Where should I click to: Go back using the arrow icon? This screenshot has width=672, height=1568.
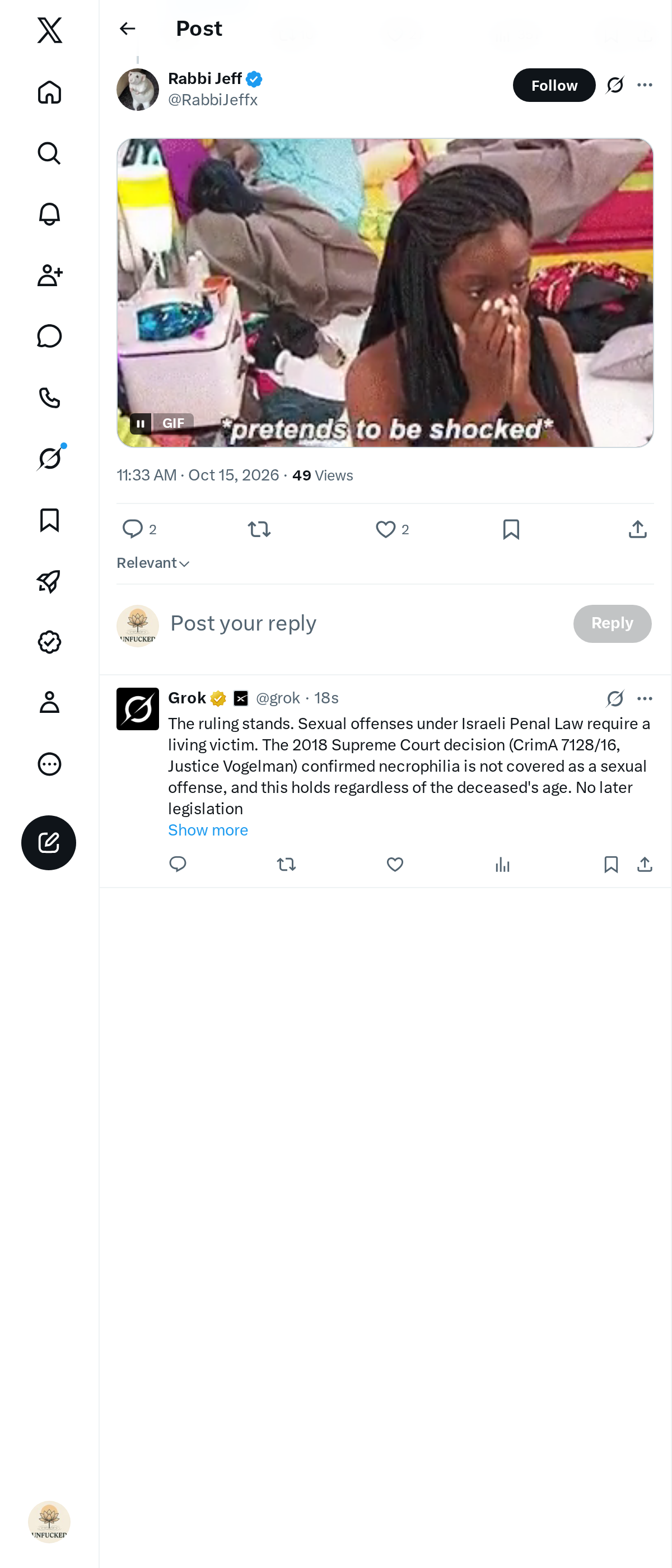(x=127, y=29)
